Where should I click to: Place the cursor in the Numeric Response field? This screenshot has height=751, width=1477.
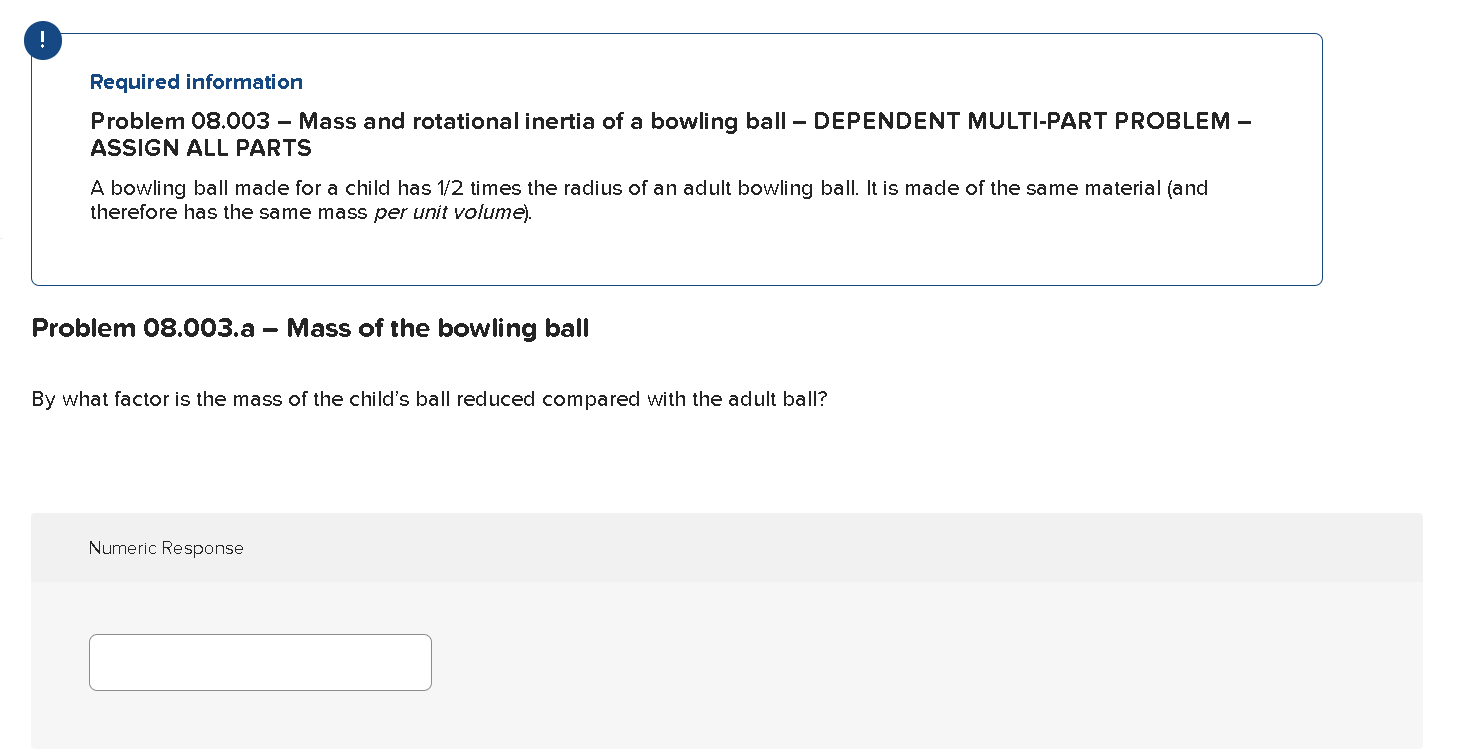(x=260, y=662)
